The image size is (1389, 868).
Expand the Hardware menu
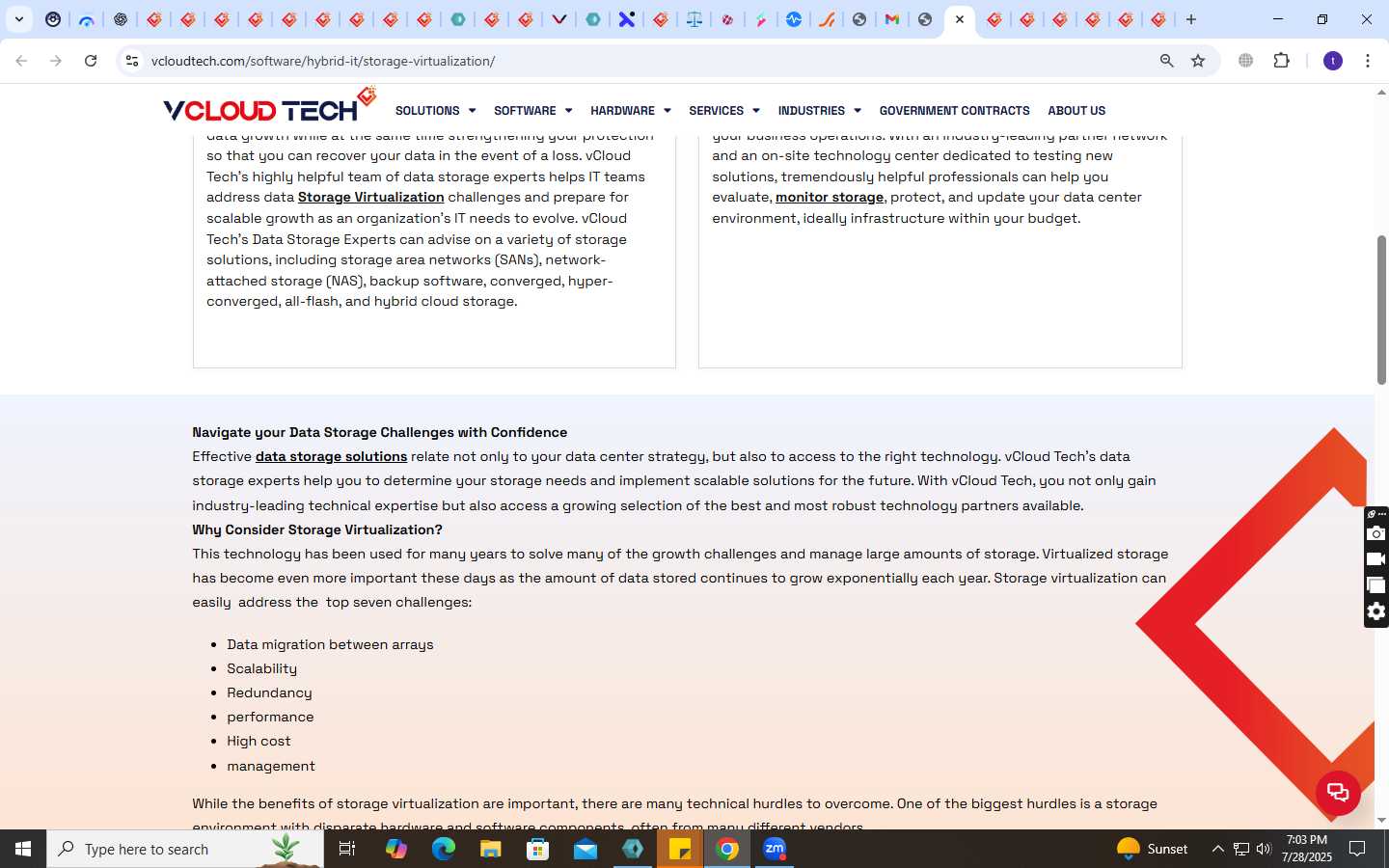(631, 111)
